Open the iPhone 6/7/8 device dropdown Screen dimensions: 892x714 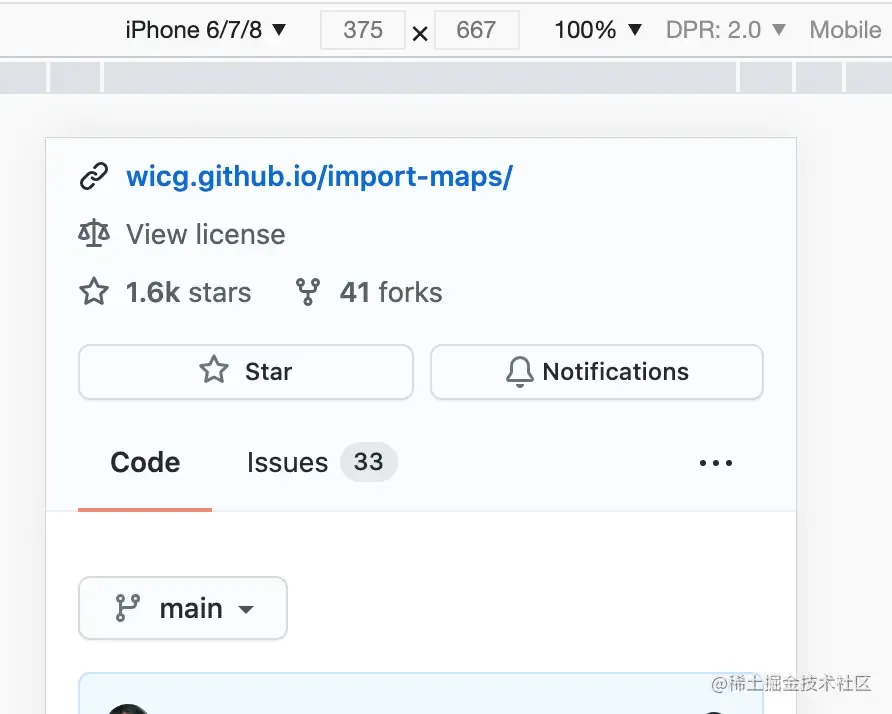pos(205,30)
